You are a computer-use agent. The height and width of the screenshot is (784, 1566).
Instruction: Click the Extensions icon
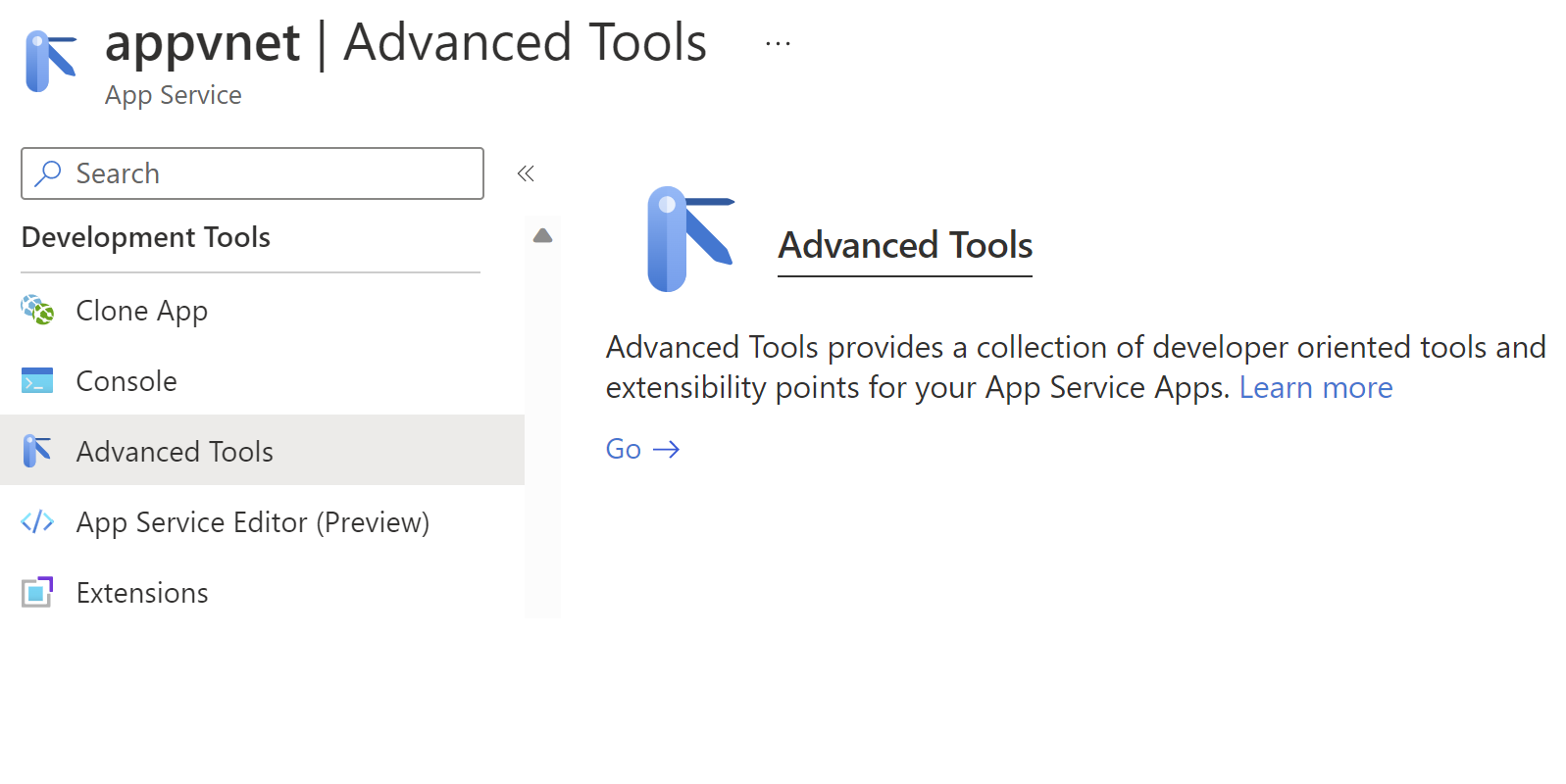click(37, 592)
